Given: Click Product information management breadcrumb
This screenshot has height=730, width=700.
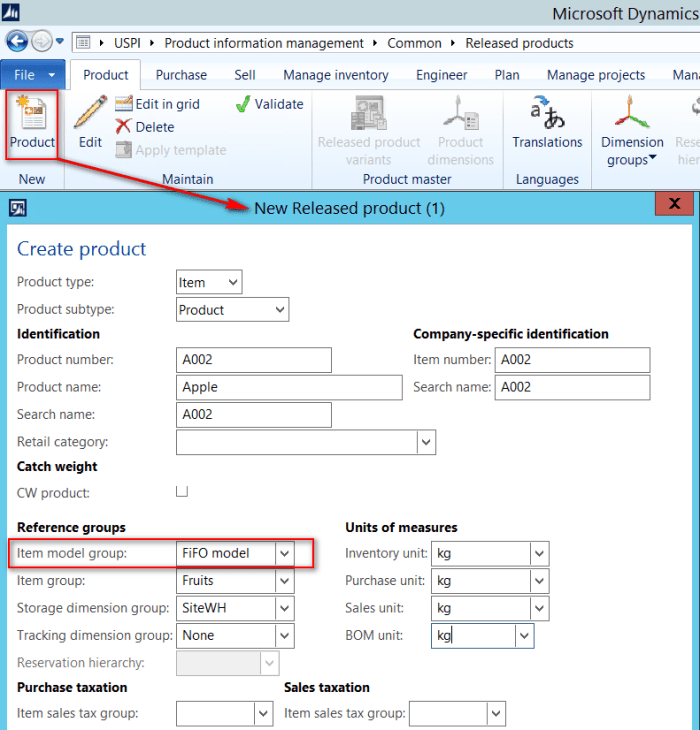Looking at the screenshot, I should [263, 43].
